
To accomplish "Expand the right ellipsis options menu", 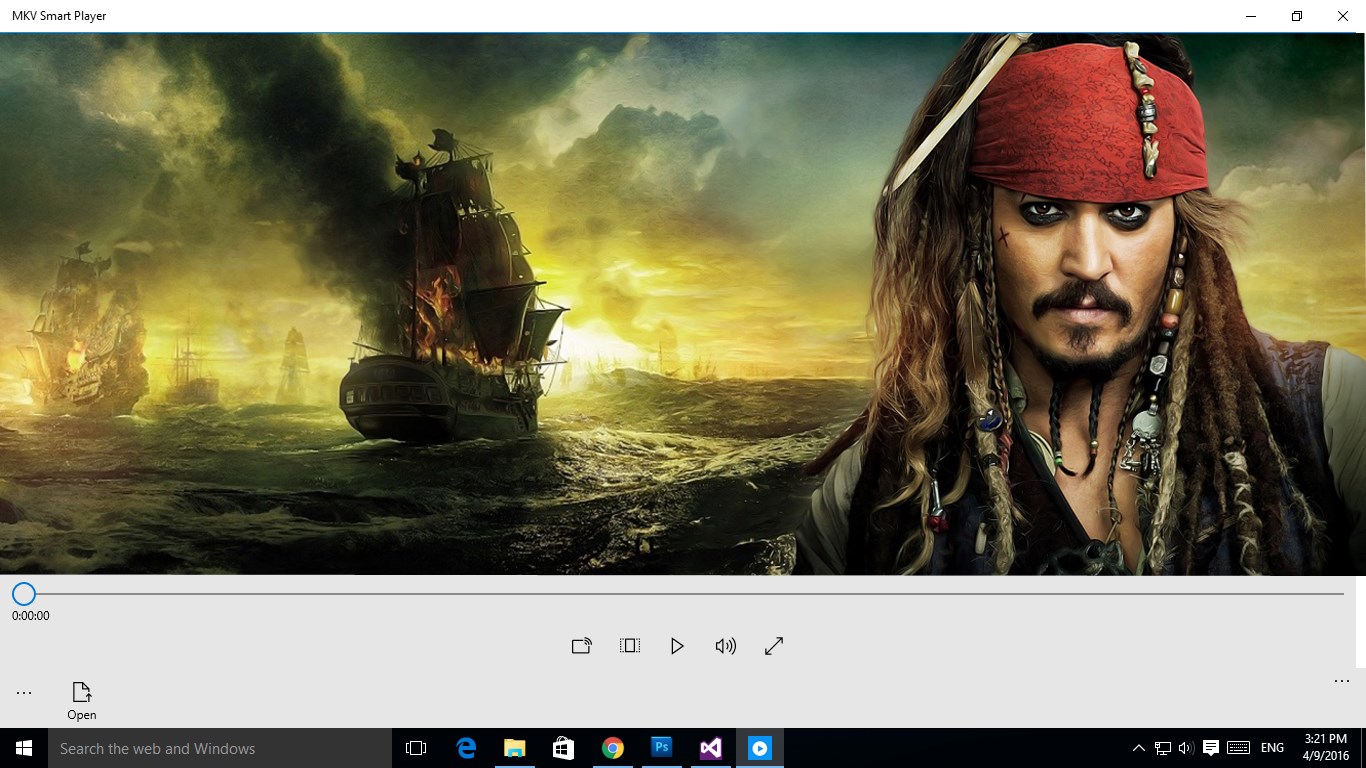I will tap(1342, 681).
